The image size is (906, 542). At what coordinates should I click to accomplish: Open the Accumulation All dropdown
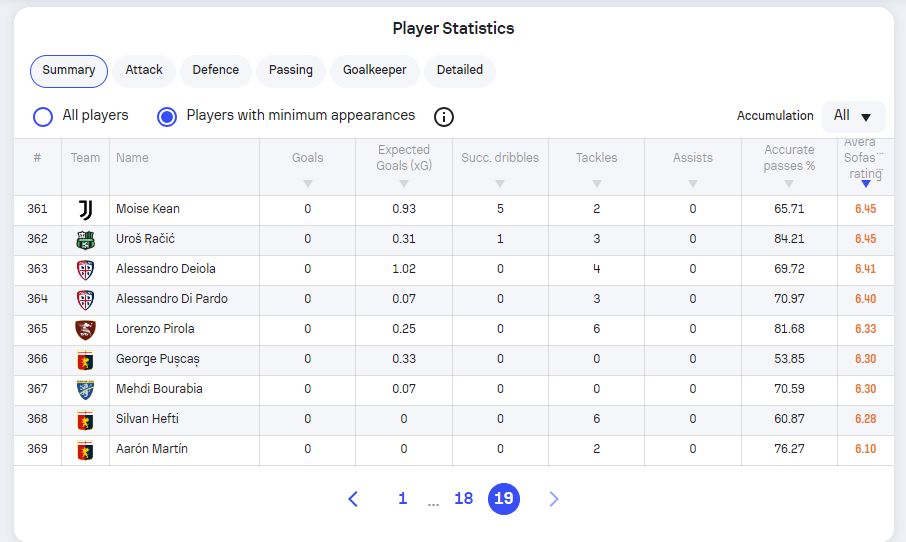pos(853,116)
